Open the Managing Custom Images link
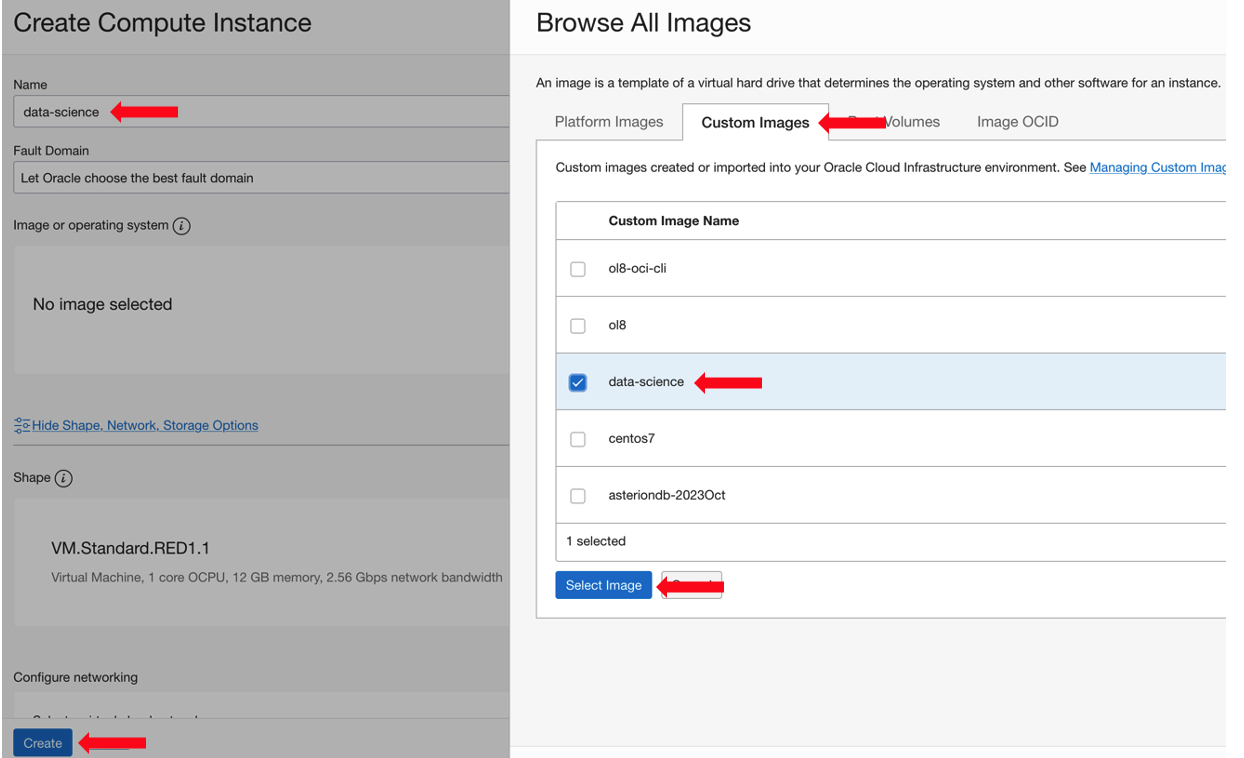1244x758 pixels. [1158, 167]
